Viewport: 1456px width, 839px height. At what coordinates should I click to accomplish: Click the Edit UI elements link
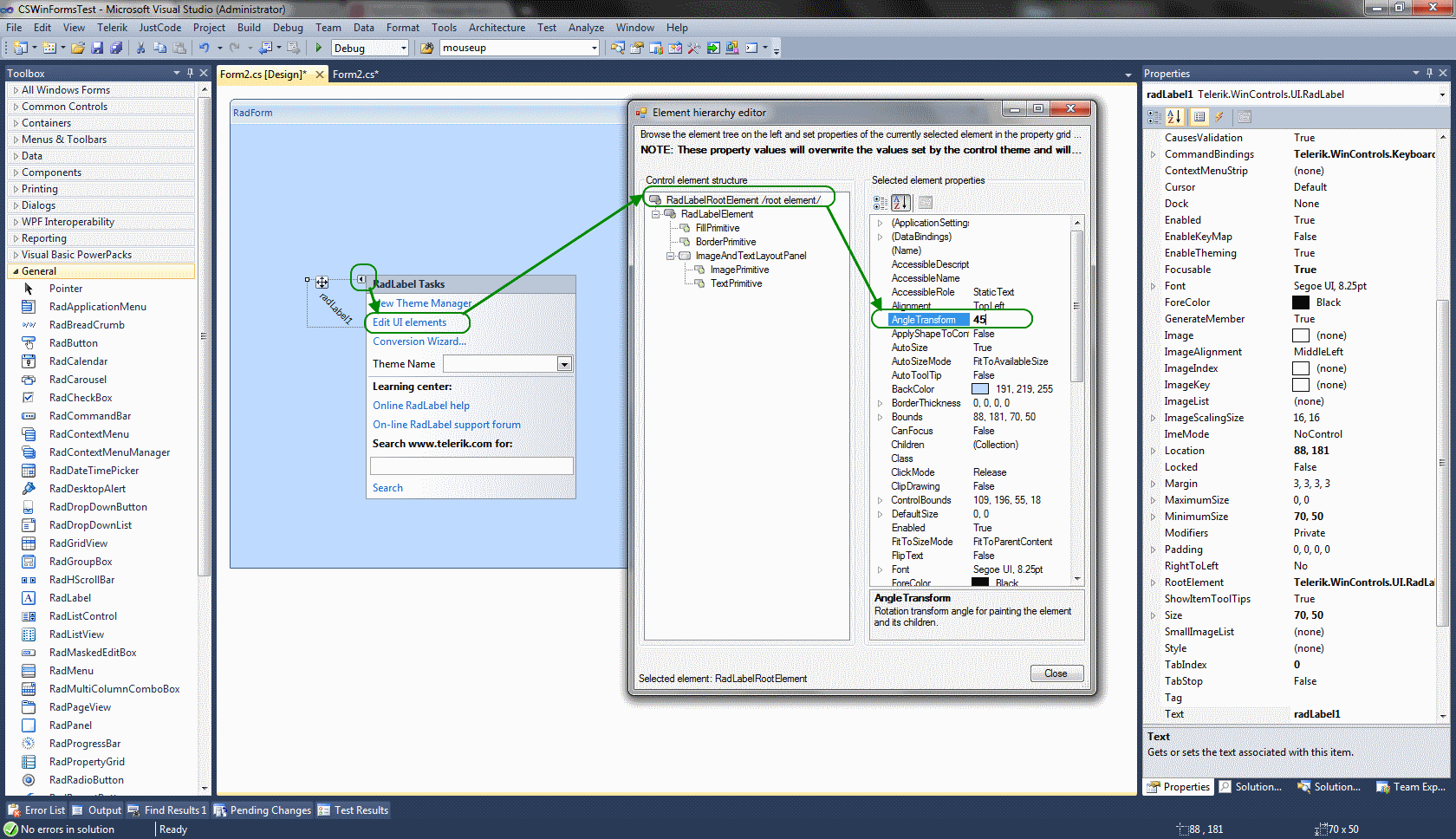point(410,322)
